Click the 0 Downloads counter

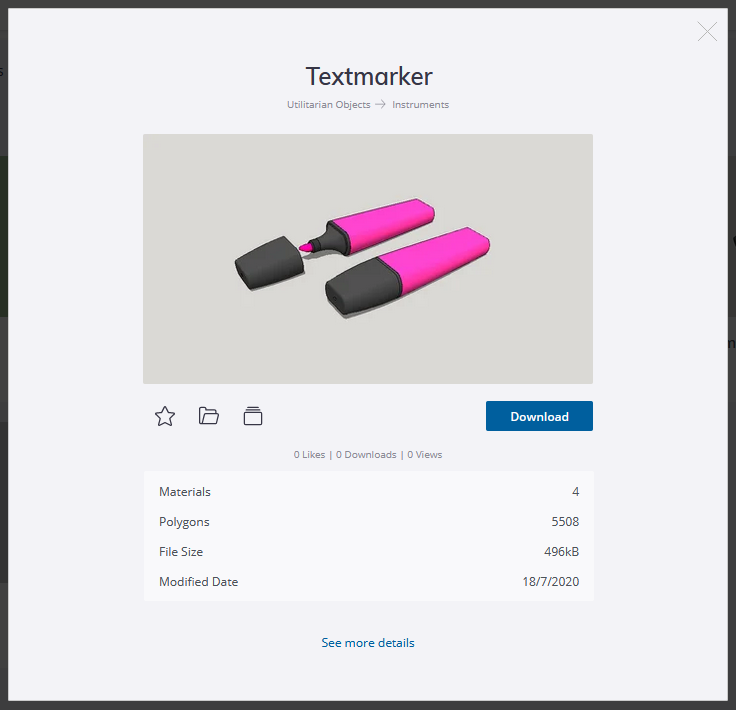tap(366, 454)
